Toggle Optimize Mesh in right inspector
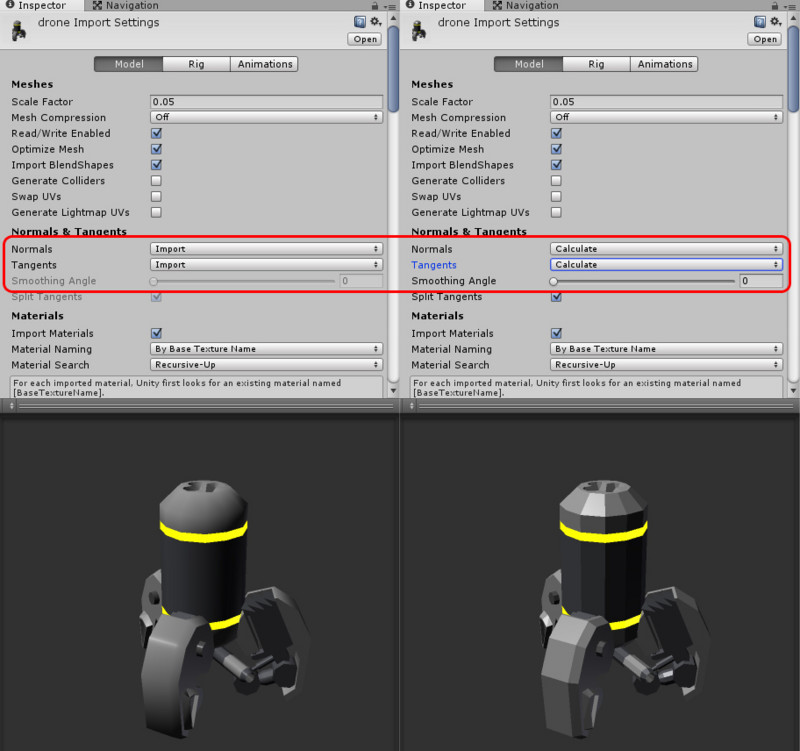Viewport: 800px width, 751px height. tap(557, 149)
